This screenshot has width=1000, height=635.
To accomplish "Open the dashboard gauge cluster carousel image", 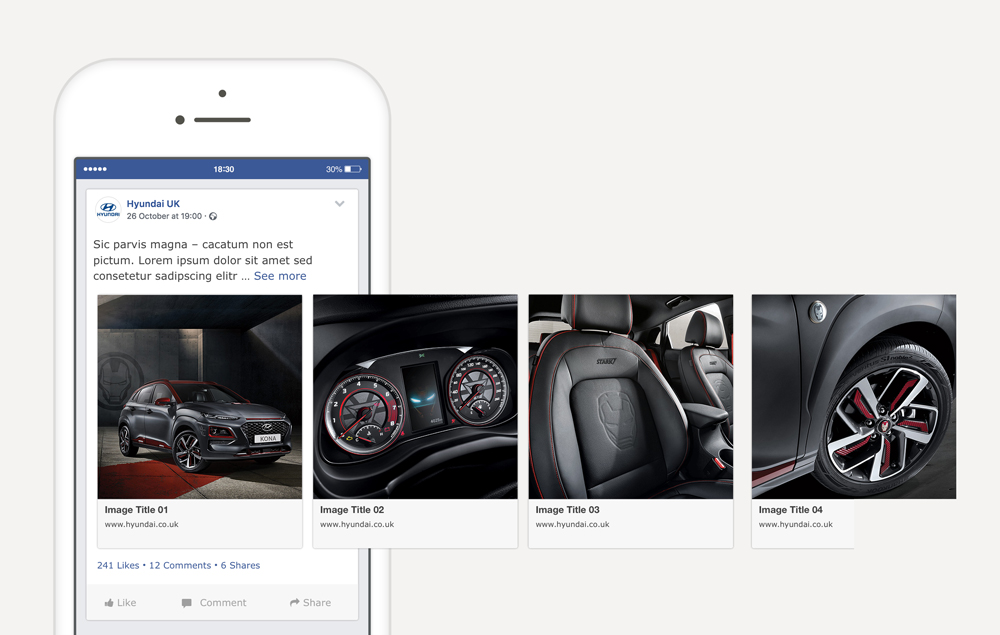I will point(415,397).
